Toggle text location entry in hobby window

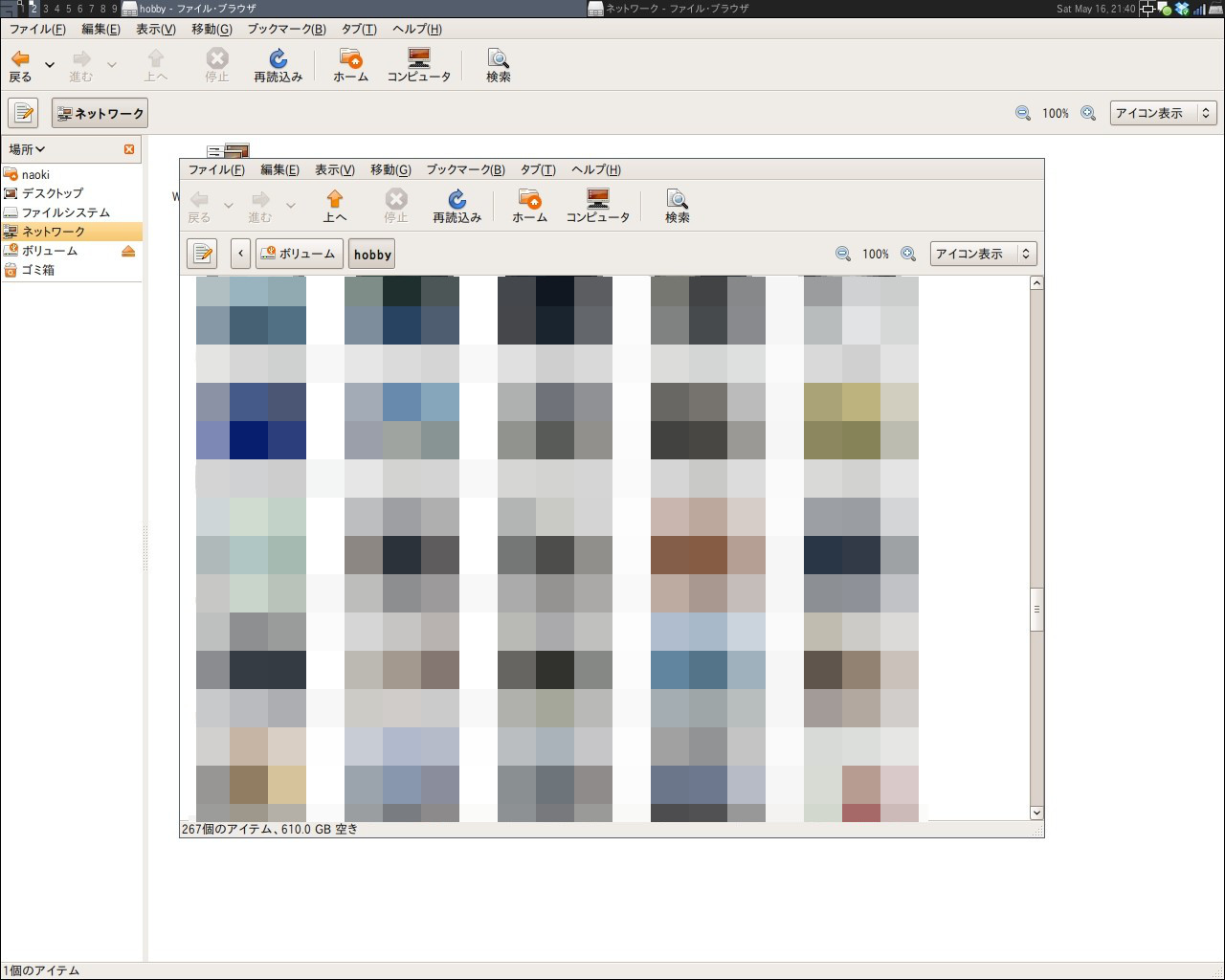202,254
